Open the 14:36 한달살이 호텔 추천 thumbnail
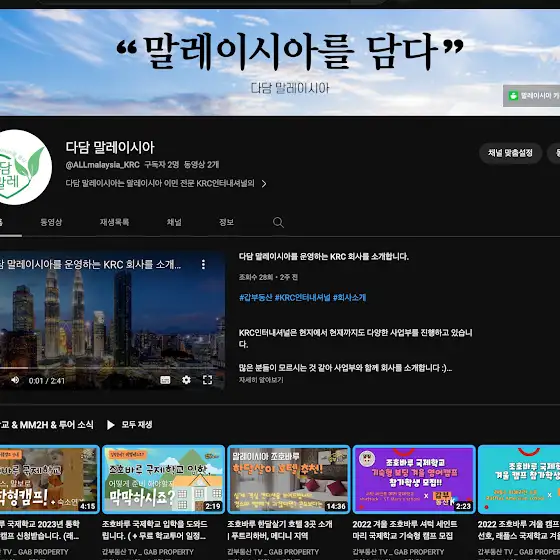560x560 pixels. click(289, 479)
